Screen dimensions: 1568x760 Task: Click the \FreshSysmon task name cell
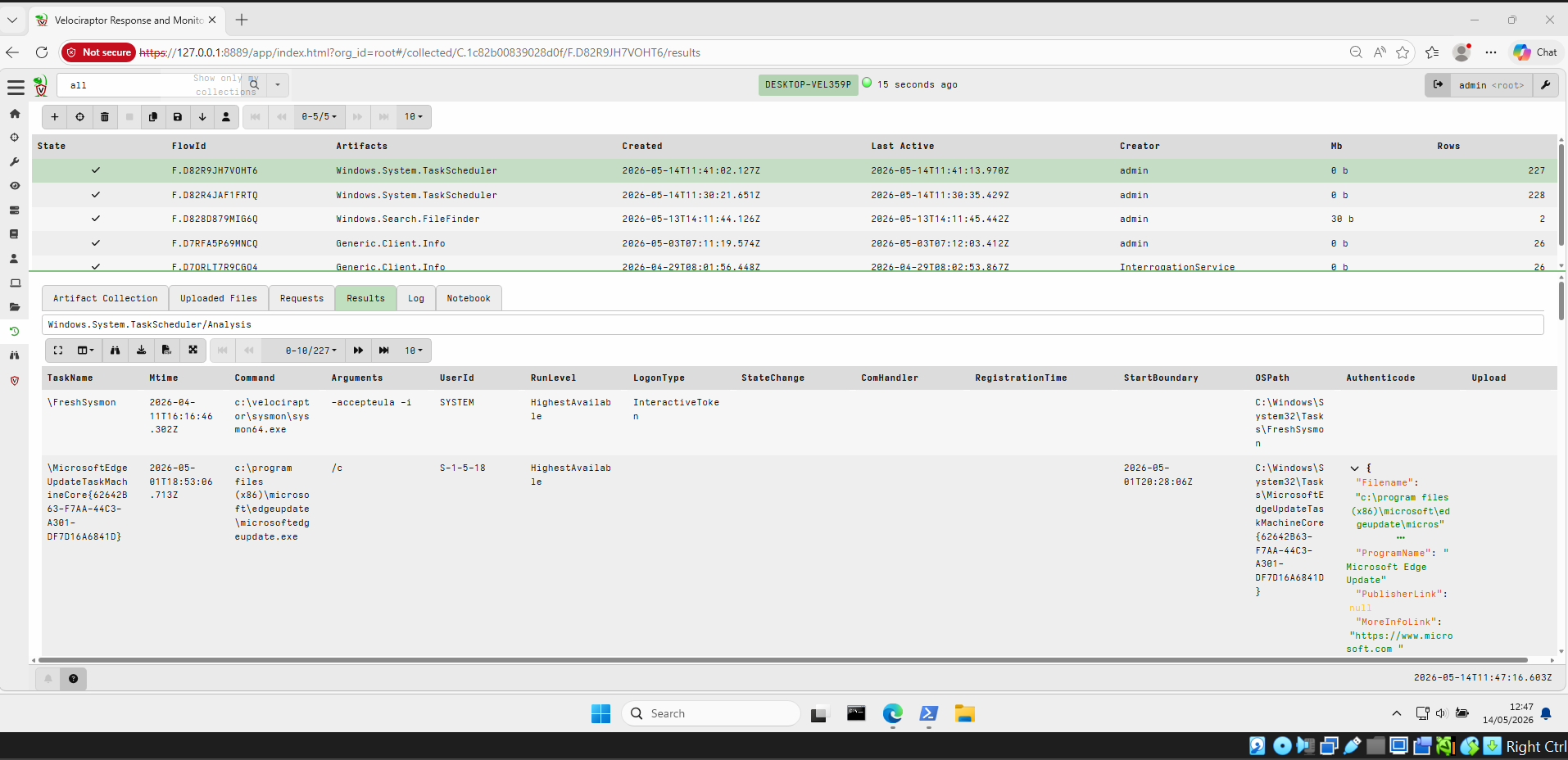click(82, 402)
